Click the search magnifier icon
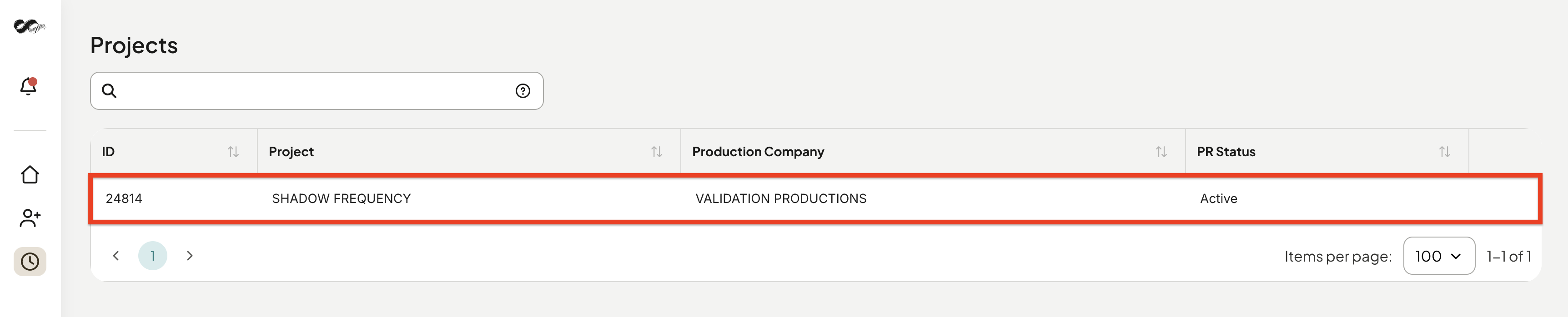This screenshot has height=317, width=1568. tap(109, 91)
